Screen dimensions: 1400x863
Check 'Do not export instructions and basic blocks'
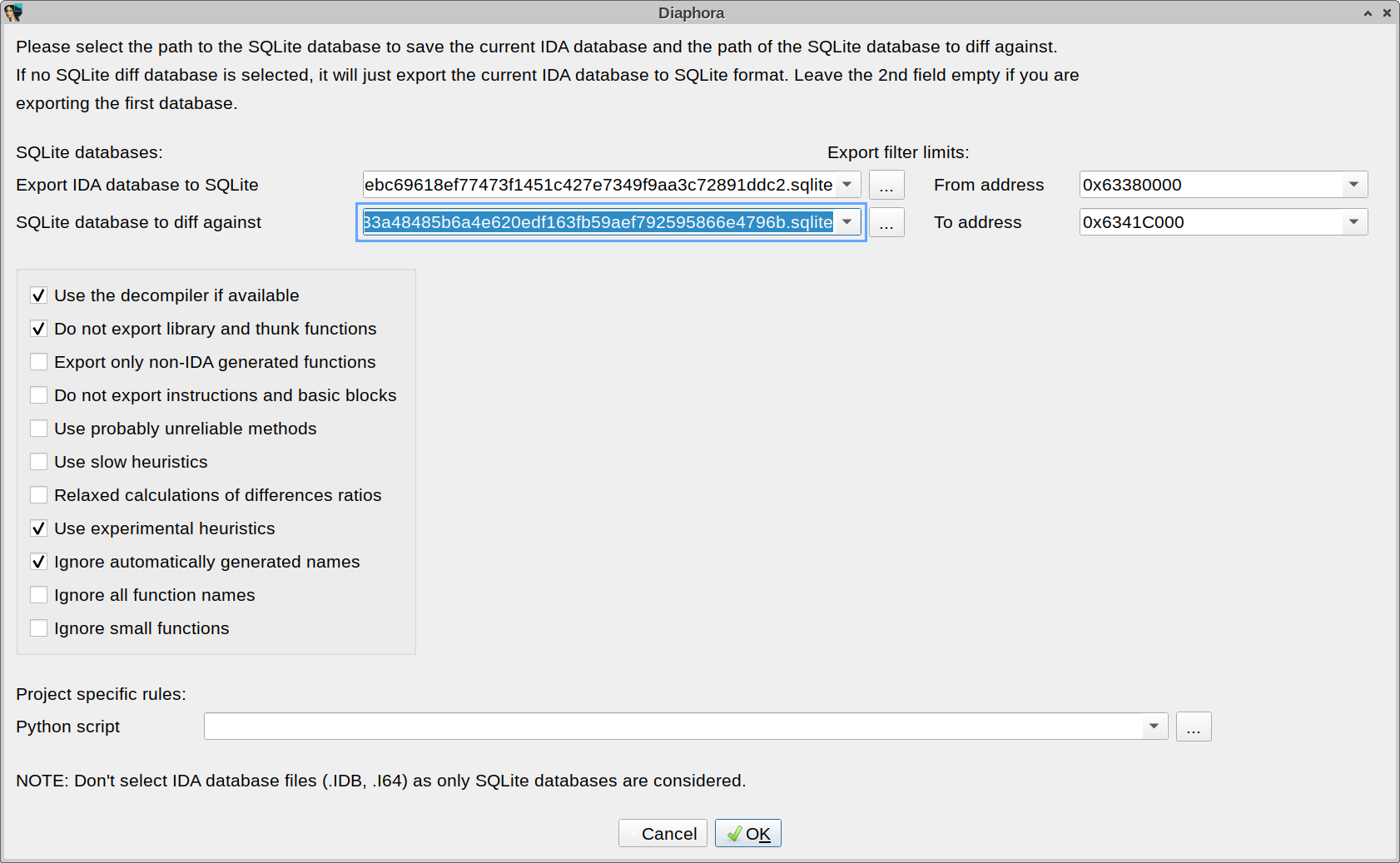tap(38, 394)
